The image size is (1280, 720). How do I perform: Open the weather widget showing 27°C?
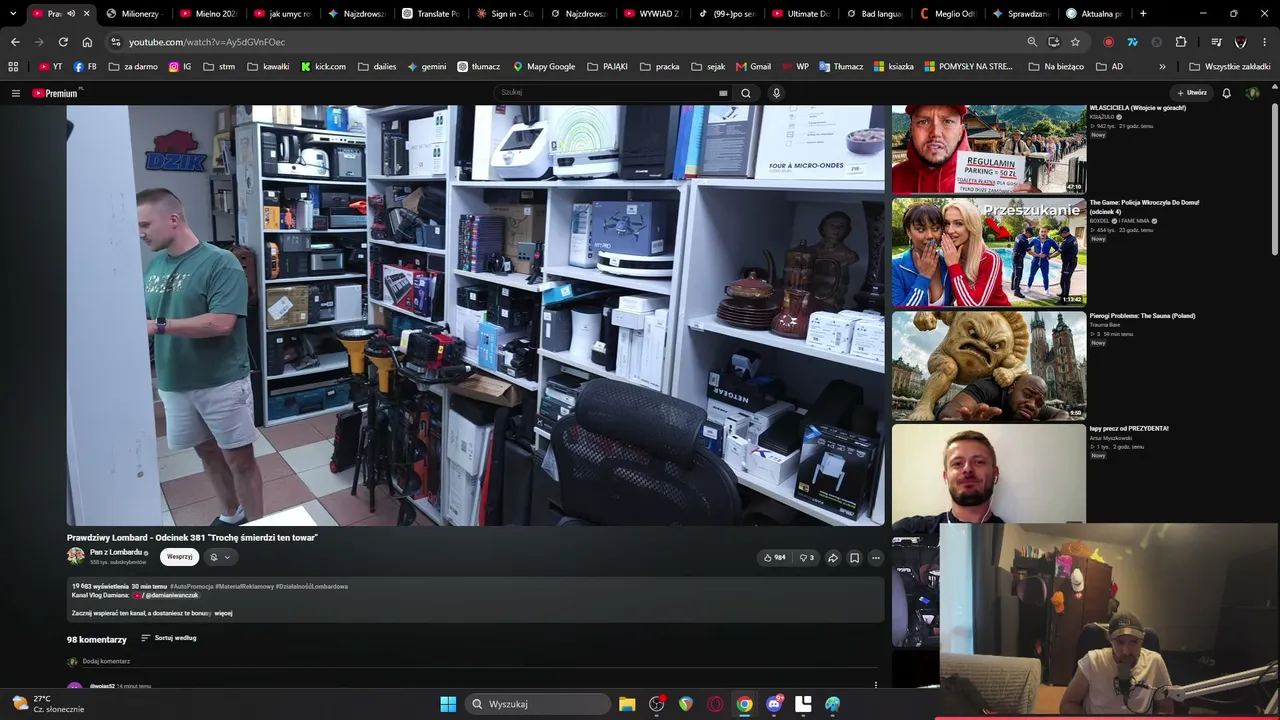pyautogui.click(x=47, y=704)
